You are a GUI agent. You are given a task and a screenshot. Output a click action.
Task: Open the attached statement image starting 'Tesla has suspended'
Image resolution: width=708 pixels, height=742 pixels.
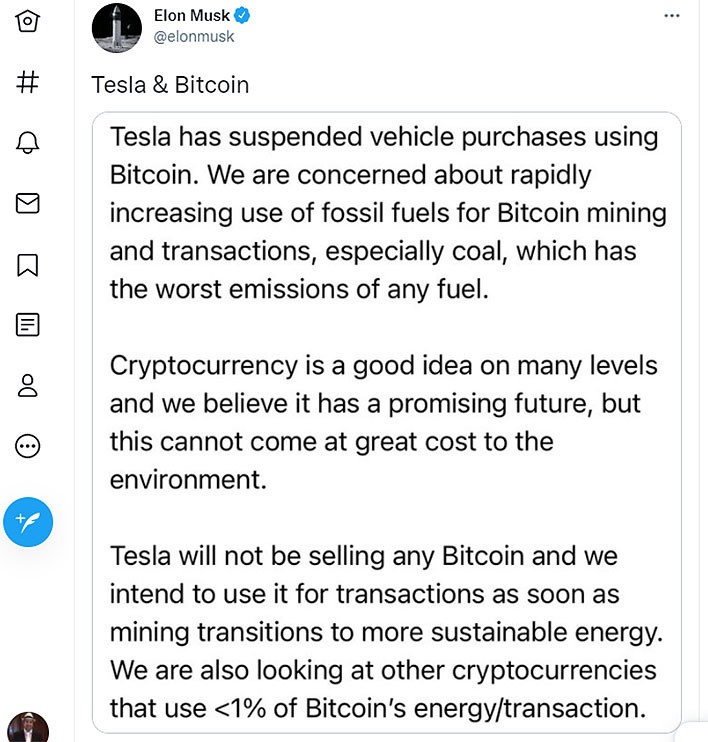[x=387, y=423]
